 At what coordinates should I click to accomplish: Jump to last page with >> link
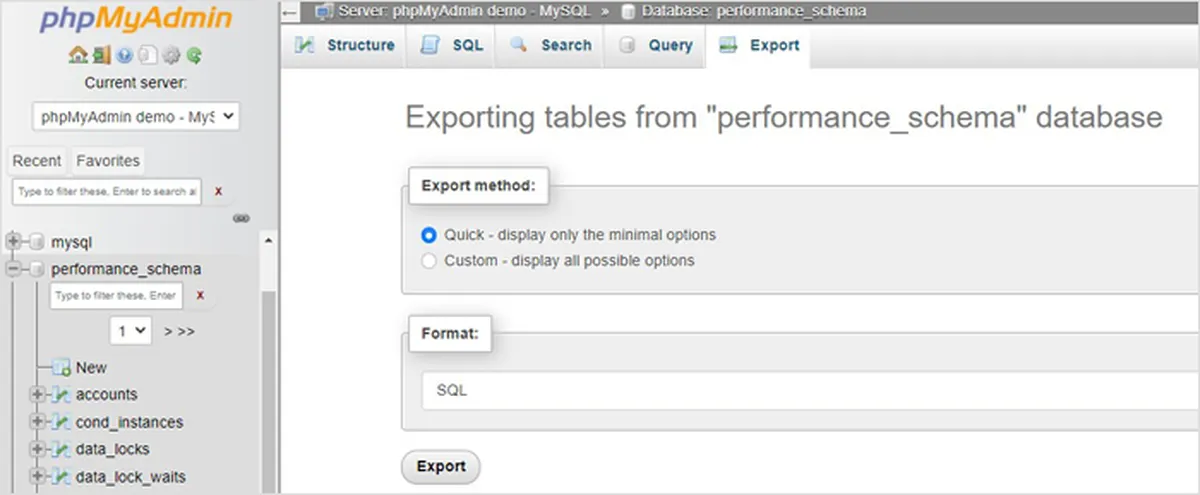click(186, 331)
